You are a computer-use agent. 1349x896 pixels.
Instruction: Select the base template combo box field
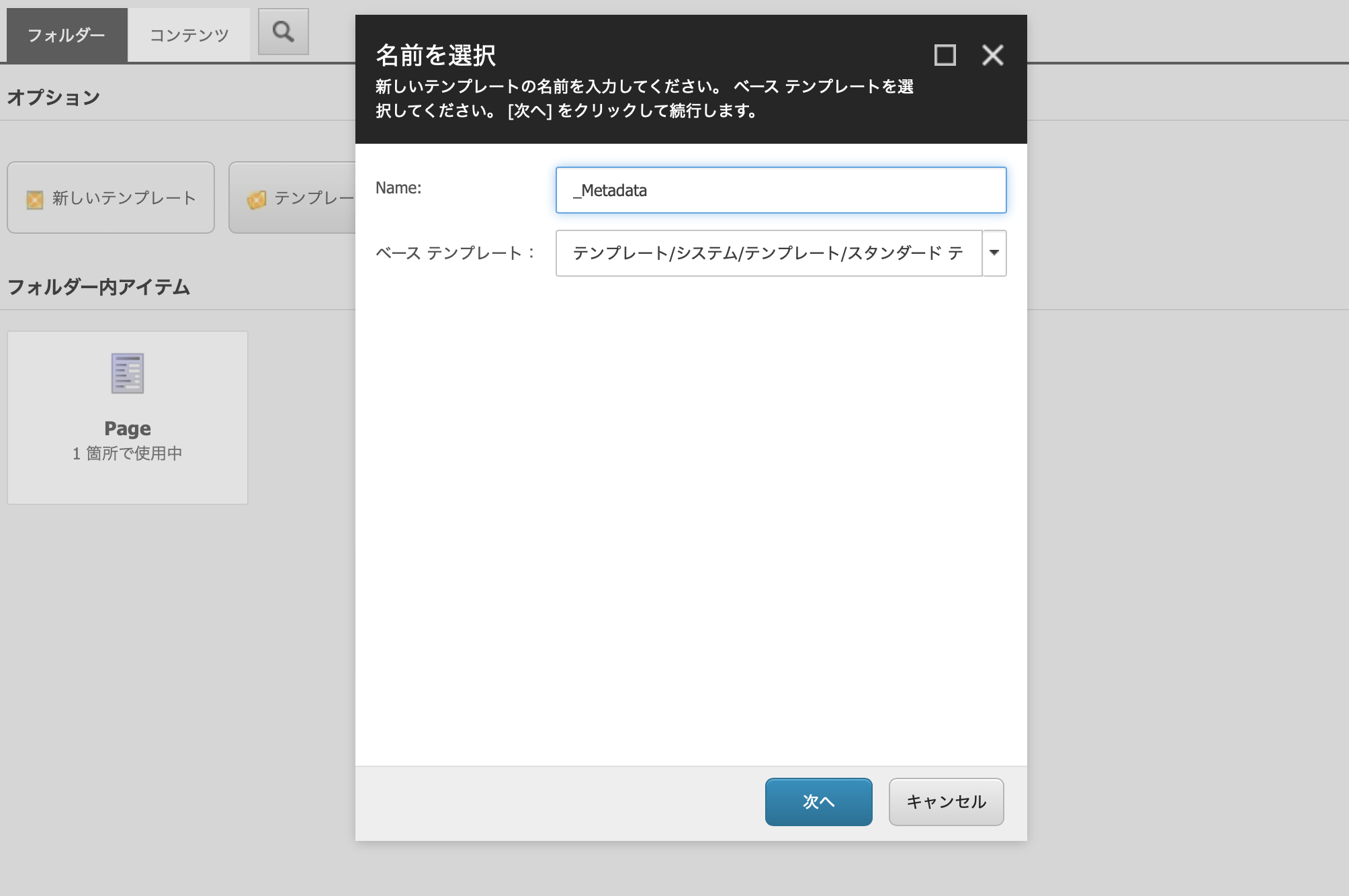769,253
